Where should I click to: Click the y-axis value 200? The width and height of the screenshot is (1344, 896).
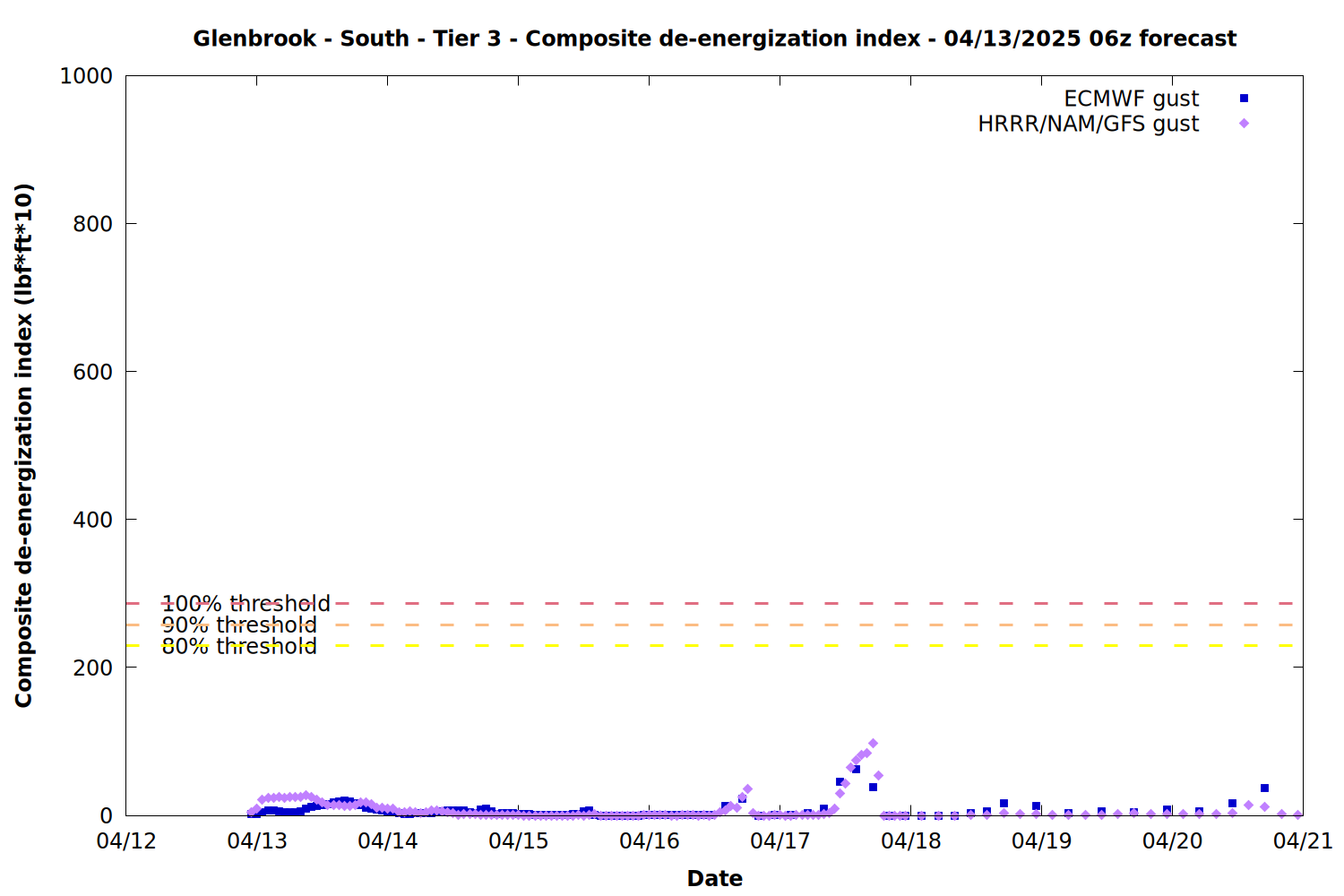[x=93, y=668]
